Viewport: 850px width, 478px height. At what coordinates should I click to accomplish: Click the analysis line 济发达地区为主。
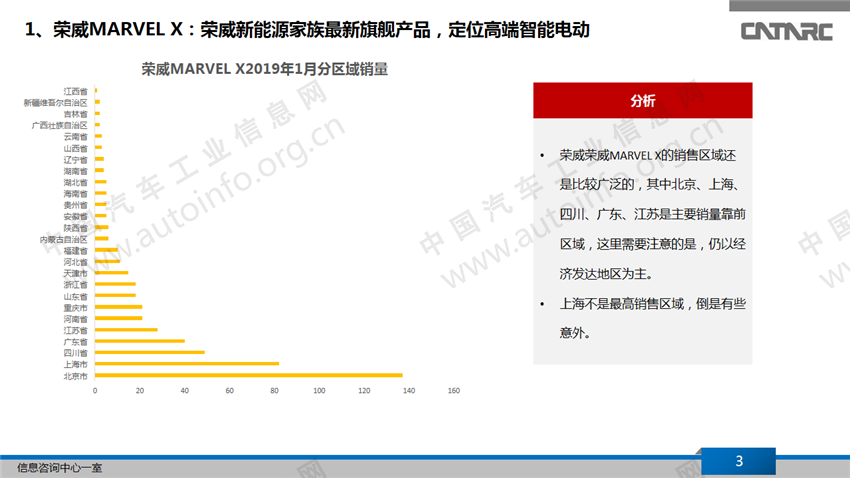pos(606,274)
